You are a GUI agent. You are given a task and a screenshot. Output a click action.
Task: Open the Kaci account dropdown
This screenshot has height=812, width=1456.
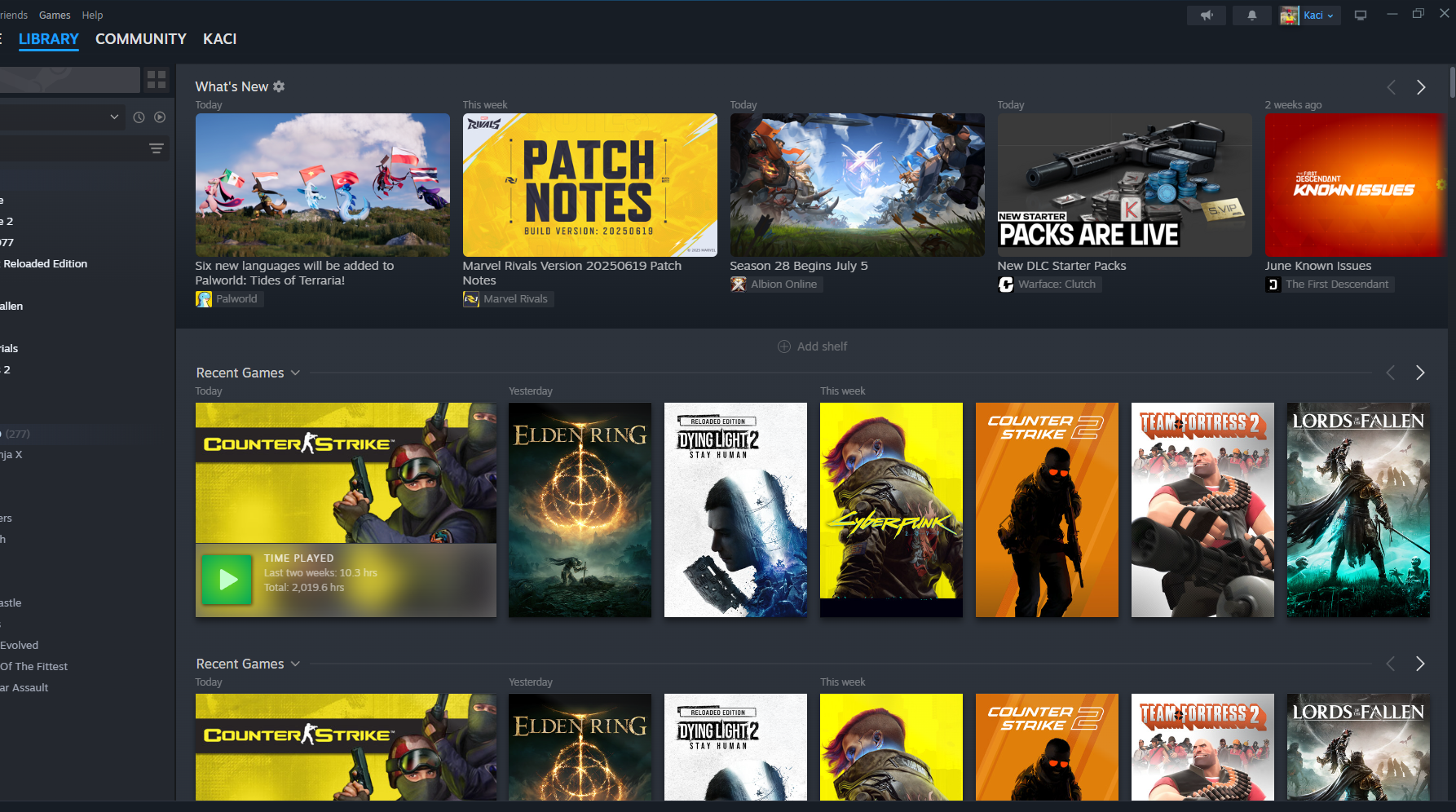coord(1311,15)
